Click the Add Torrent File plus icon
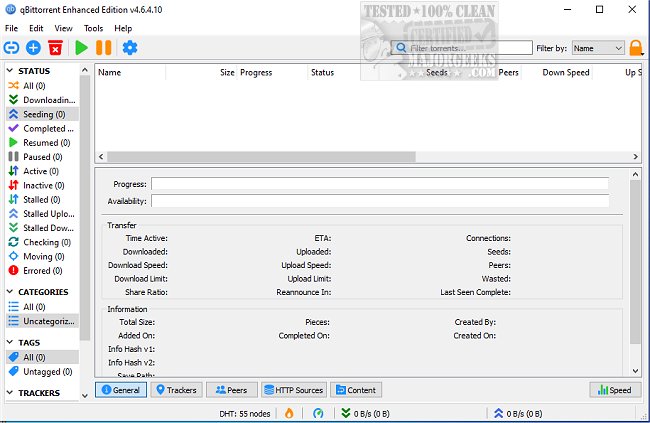Image resolution: width=650 pixels, height=423 pixels. tap(33, 48)
